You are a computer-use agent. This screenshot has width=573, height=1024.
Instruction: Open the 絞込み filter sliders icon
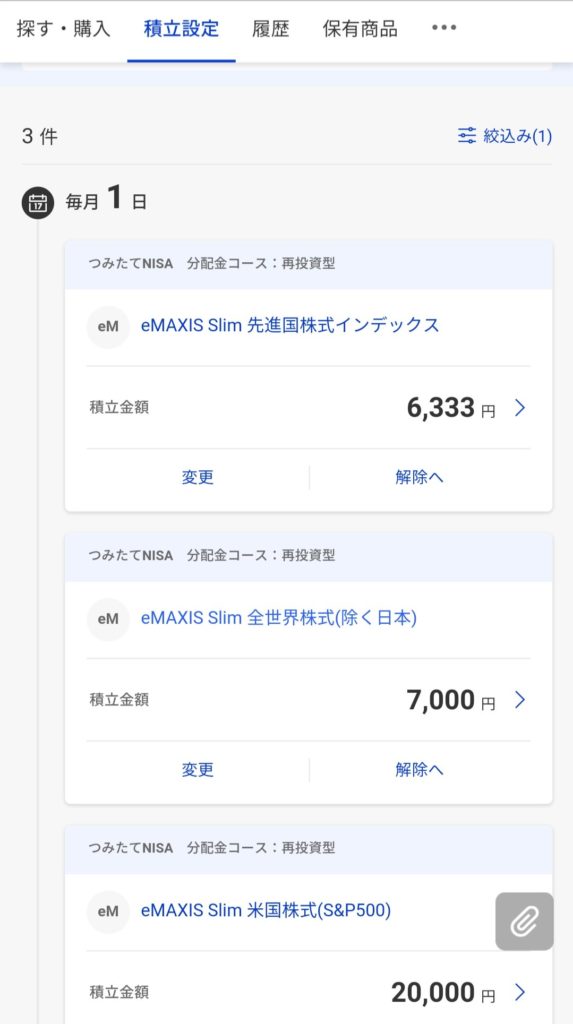coord(467,136)
